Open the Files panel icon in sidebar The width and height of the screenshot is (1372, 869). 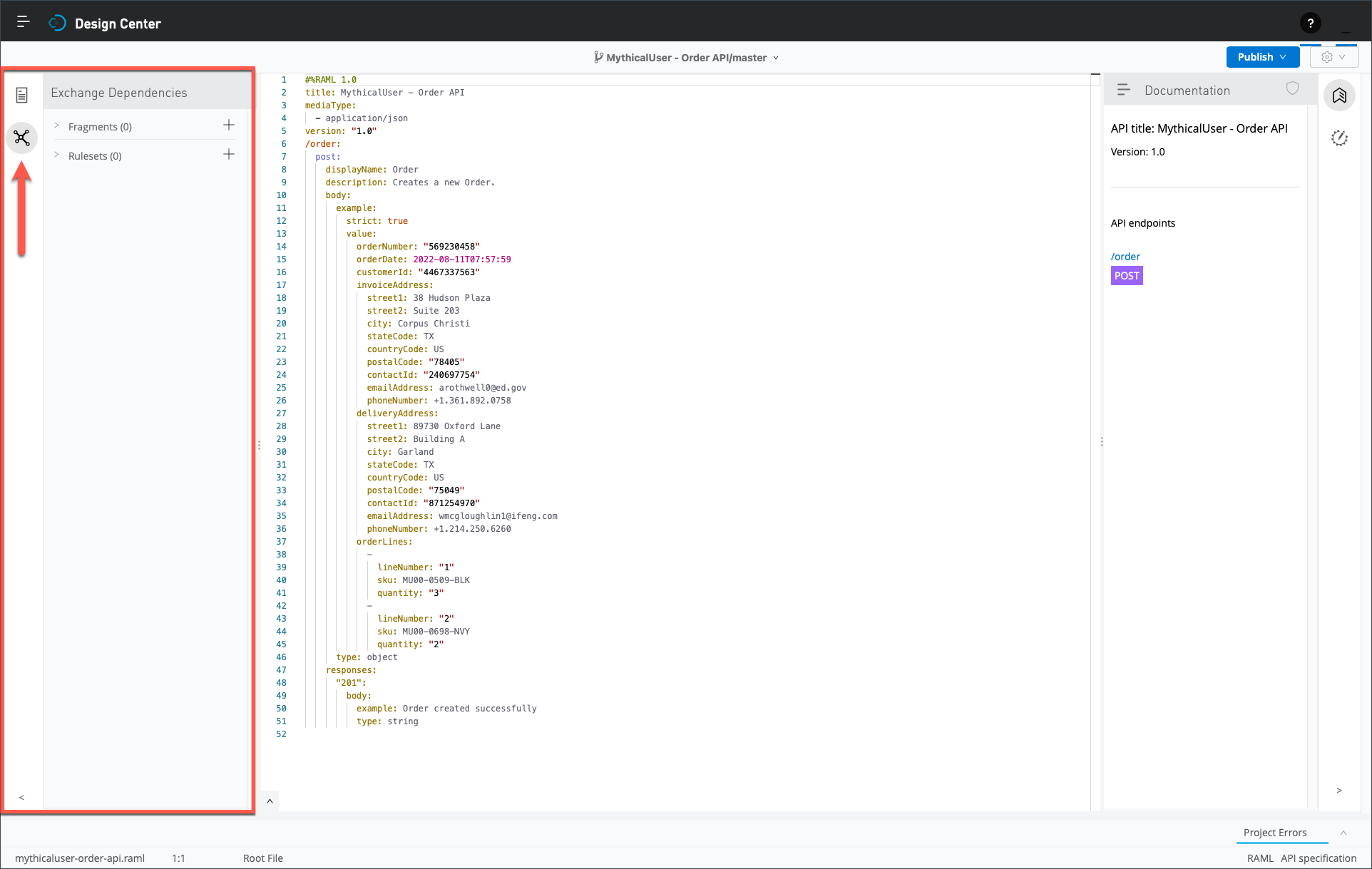[x=21, y=95]
